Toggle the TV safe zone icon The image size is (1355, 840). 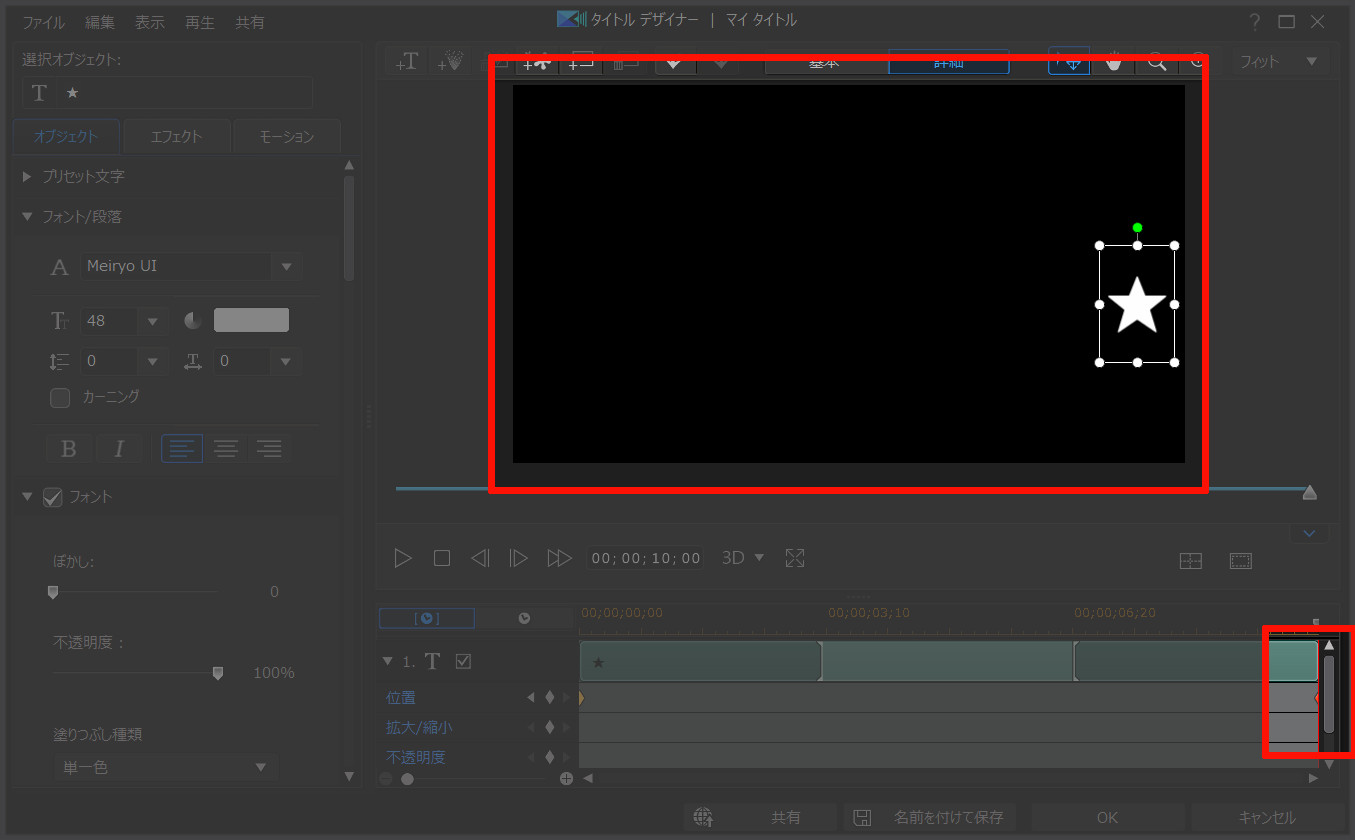point(1241,561)
